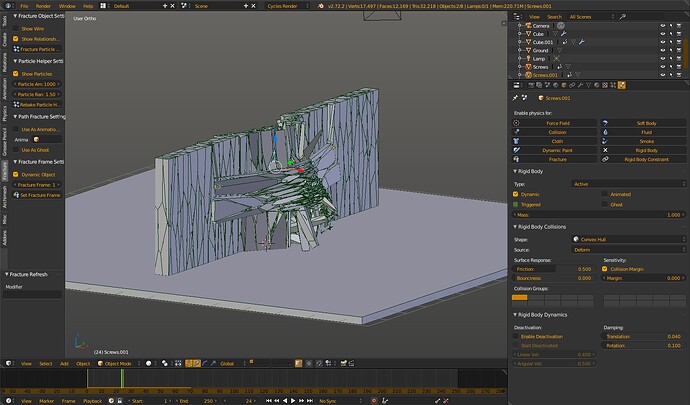Screen dimensions: 690x405
Task: Open the Render menu in top bar
Action: point(43,6)
